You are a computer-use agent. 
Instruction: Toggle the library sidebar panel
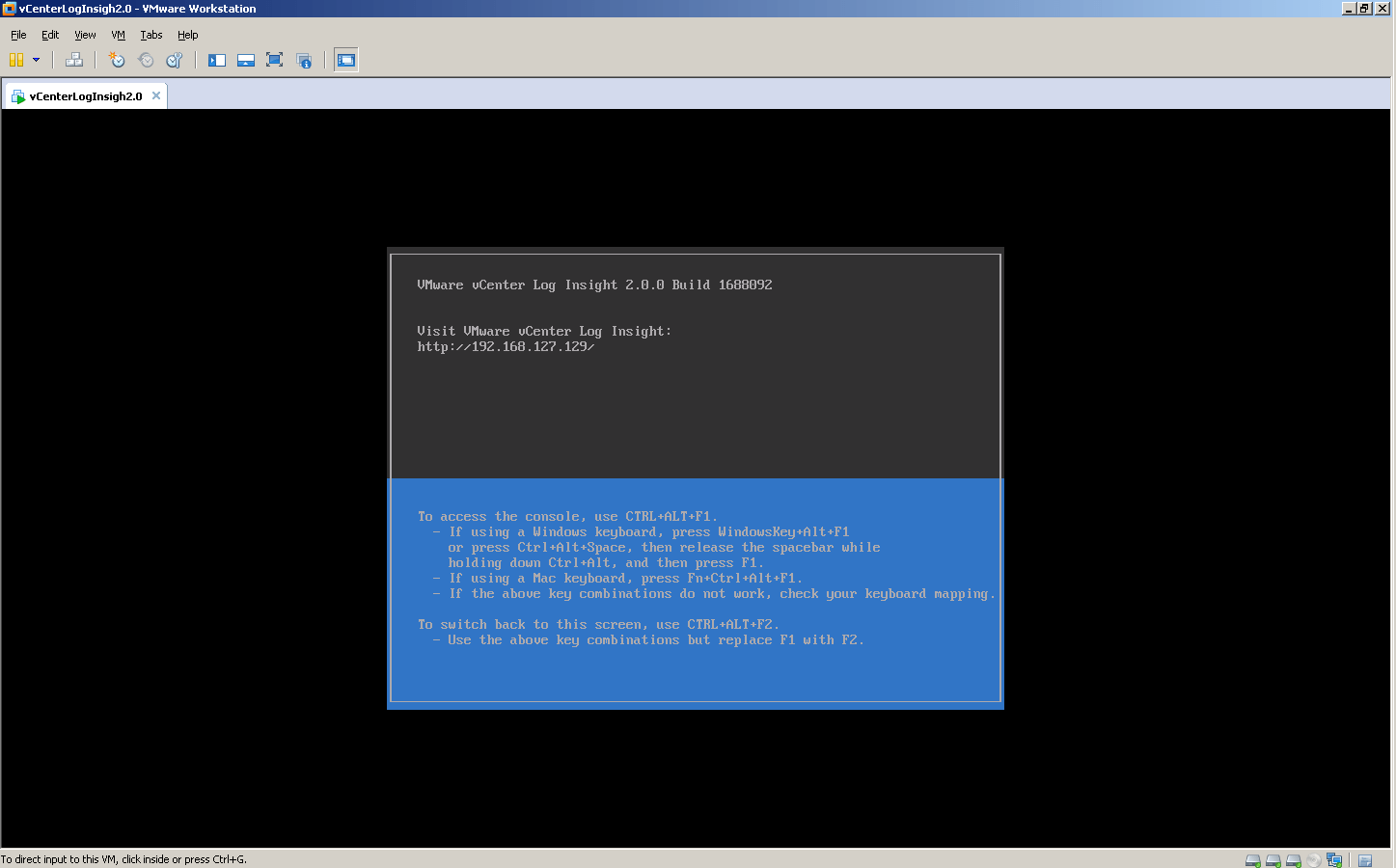216,60
